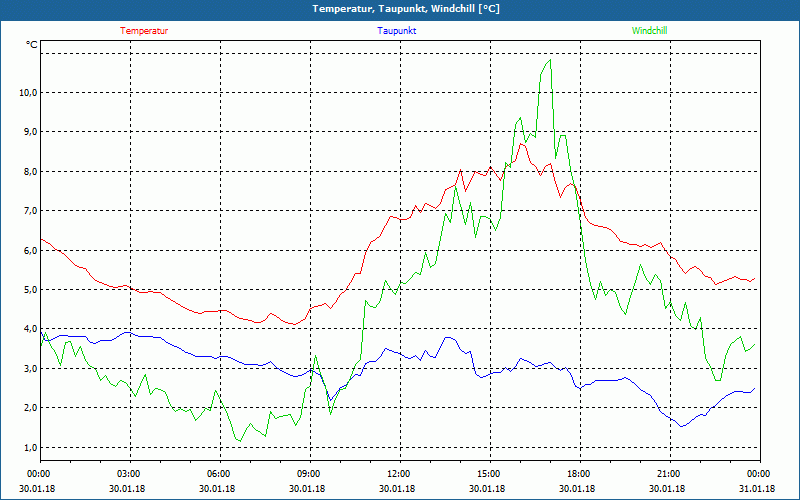Viewport: 800px width, 500px height.
Task: Click the 8,0 y-axis value
Action: [30, 171]
